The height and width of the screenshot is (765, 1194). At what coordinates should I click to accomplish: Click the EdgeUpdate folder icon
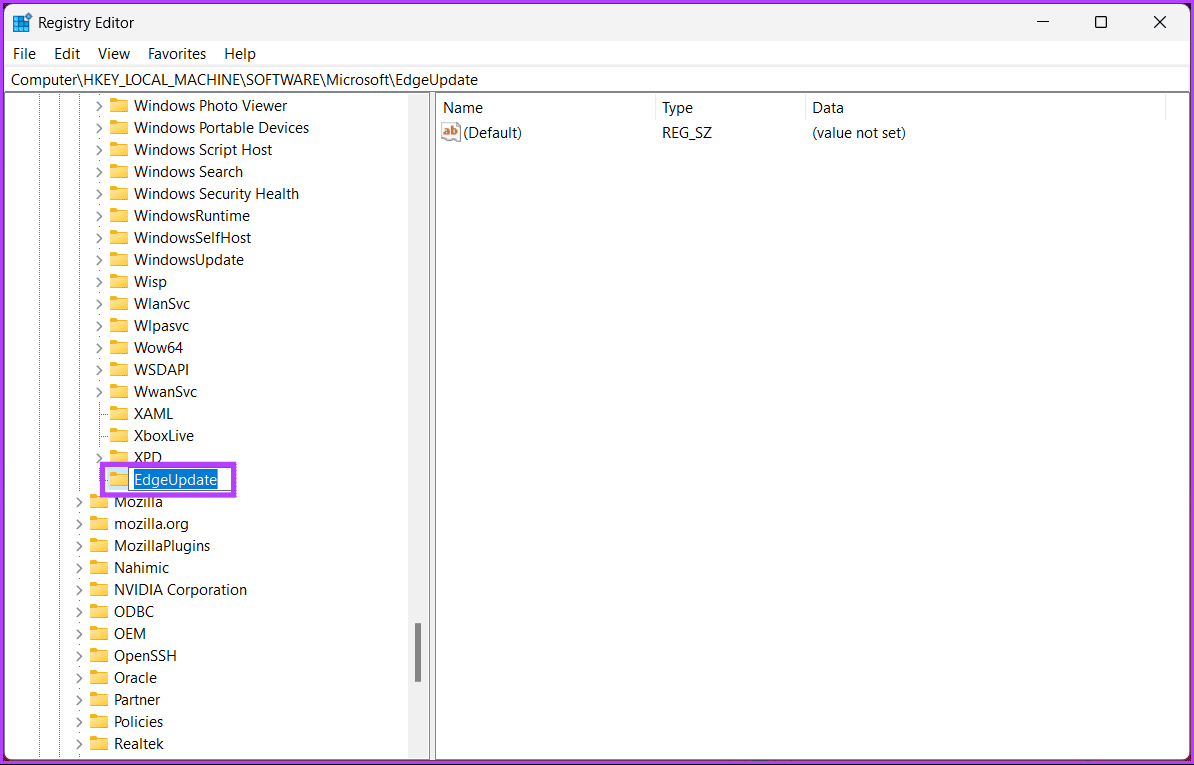click(x=119, y=480)
